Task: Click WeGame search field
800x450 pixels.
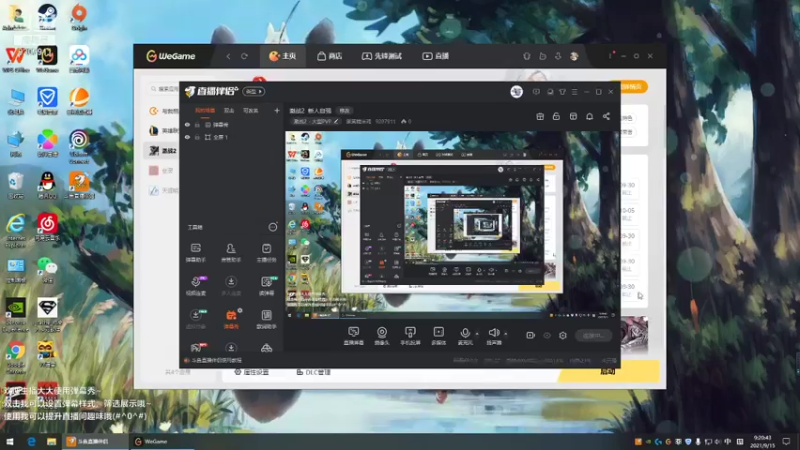Action: pyautogui.click(x=165, y=89)
